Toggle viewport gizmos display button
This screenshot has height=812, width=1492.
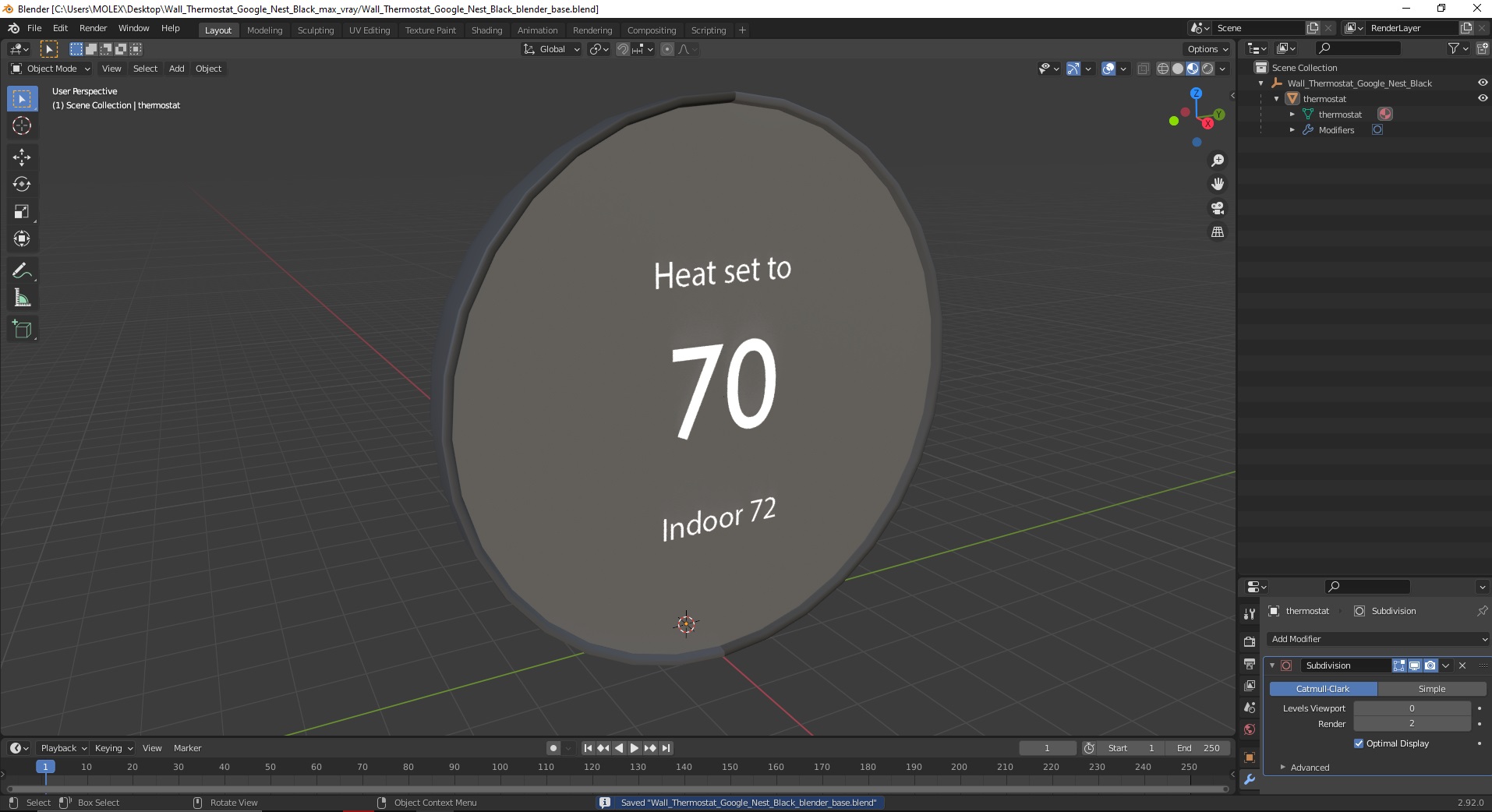1073,69
